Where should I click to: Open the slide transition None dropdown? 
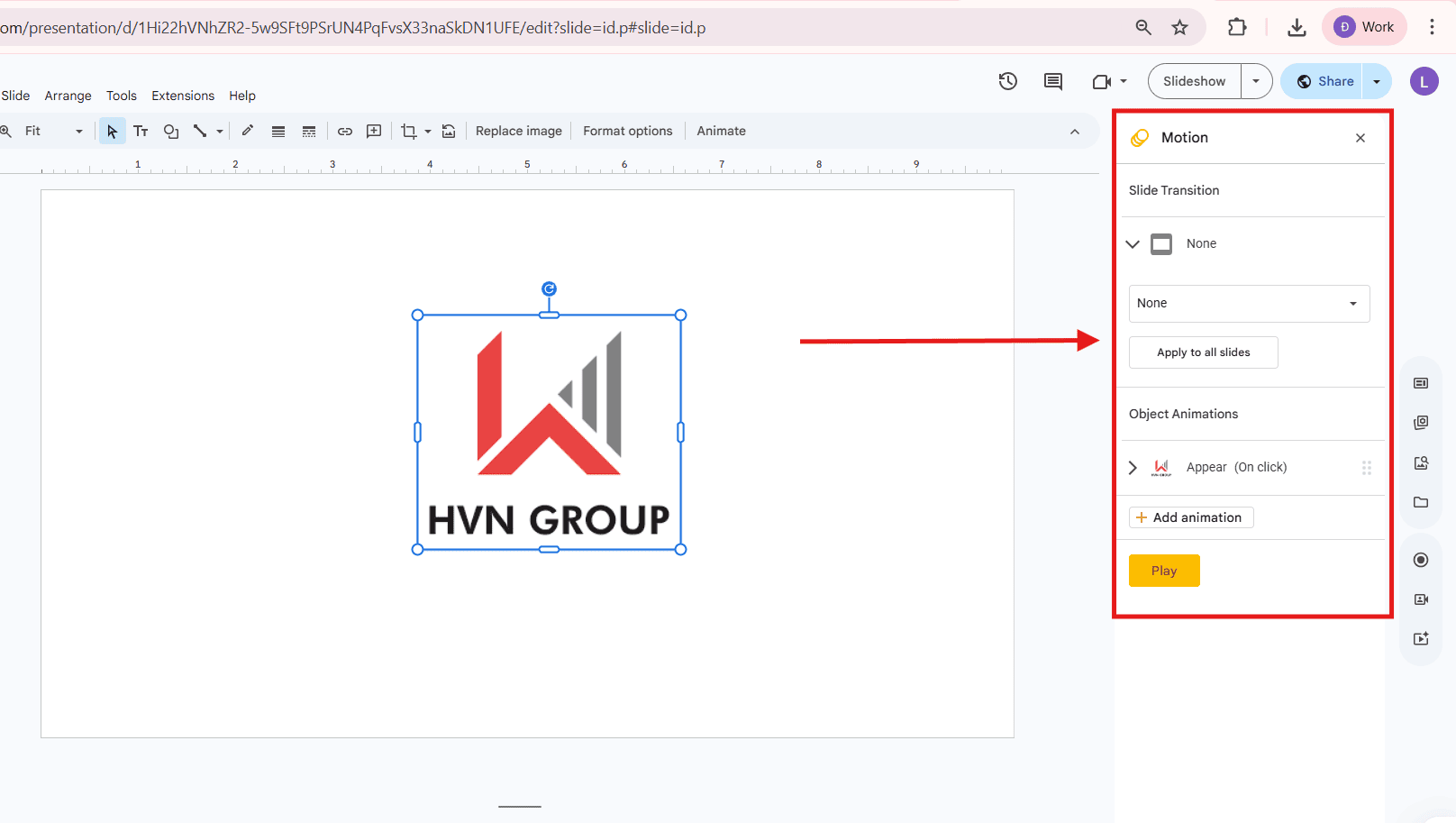[x=1248, y=303]
